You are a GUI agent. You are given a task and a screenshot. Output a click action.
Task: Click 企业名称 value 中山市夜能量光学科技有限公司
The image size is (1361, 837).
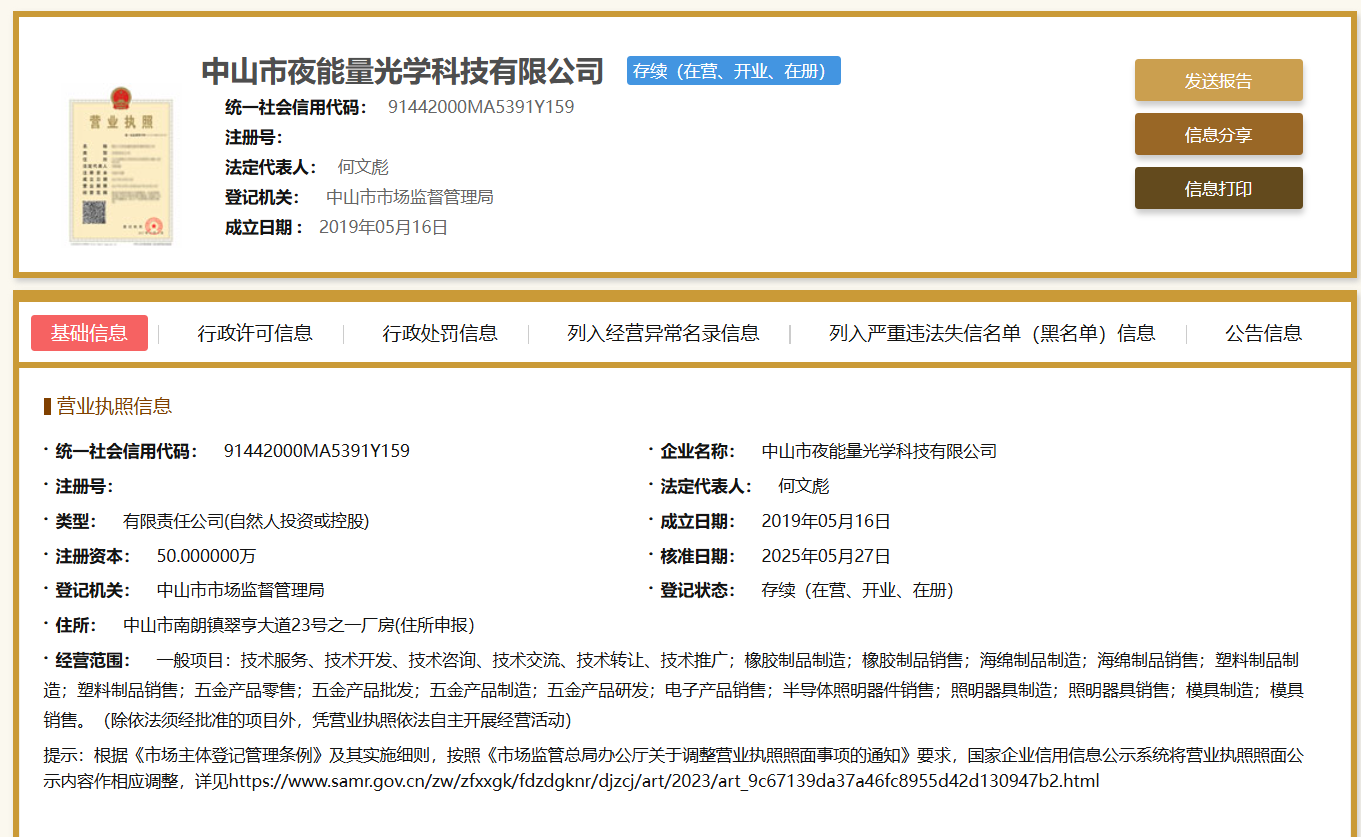click(x=879, y=451)
